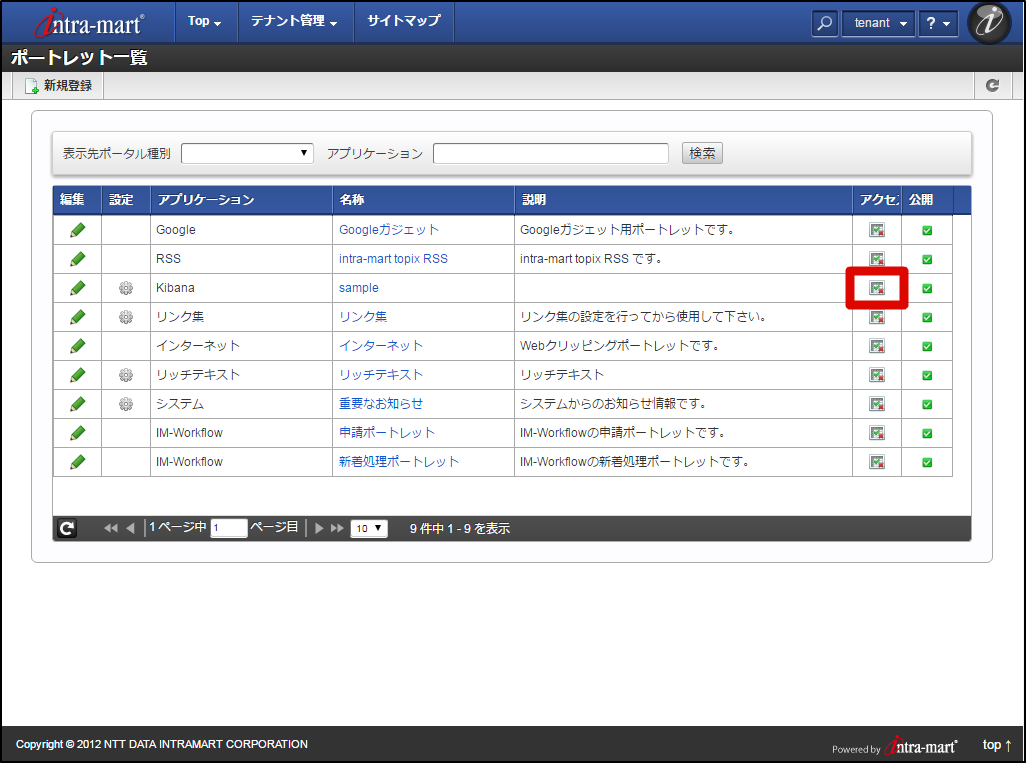Open the gear settings icon for Kibana
The width and height of the screenshot is (1026, 763).
[x=125, y=287]
